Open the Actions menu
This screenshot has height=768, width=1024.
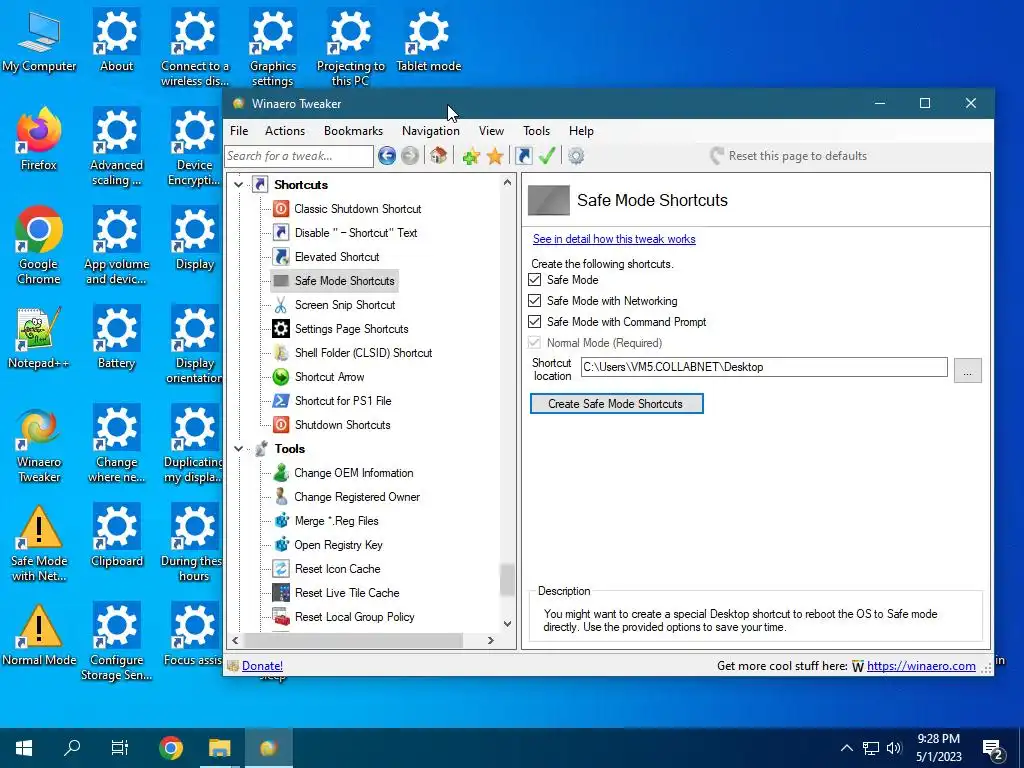pos(285,131)
